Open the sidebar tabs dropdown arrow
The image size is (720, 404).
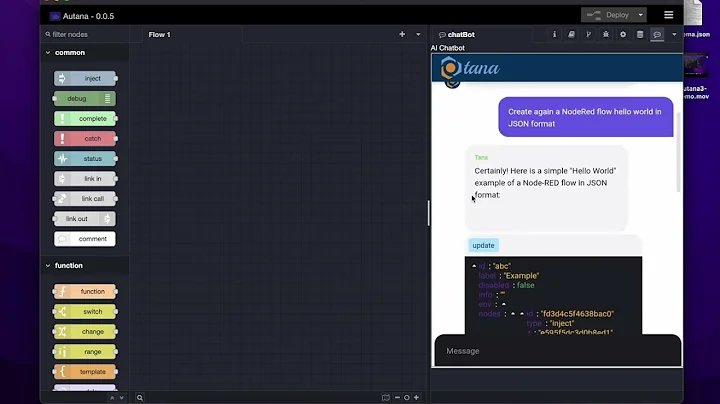click(x=674, y=34)
